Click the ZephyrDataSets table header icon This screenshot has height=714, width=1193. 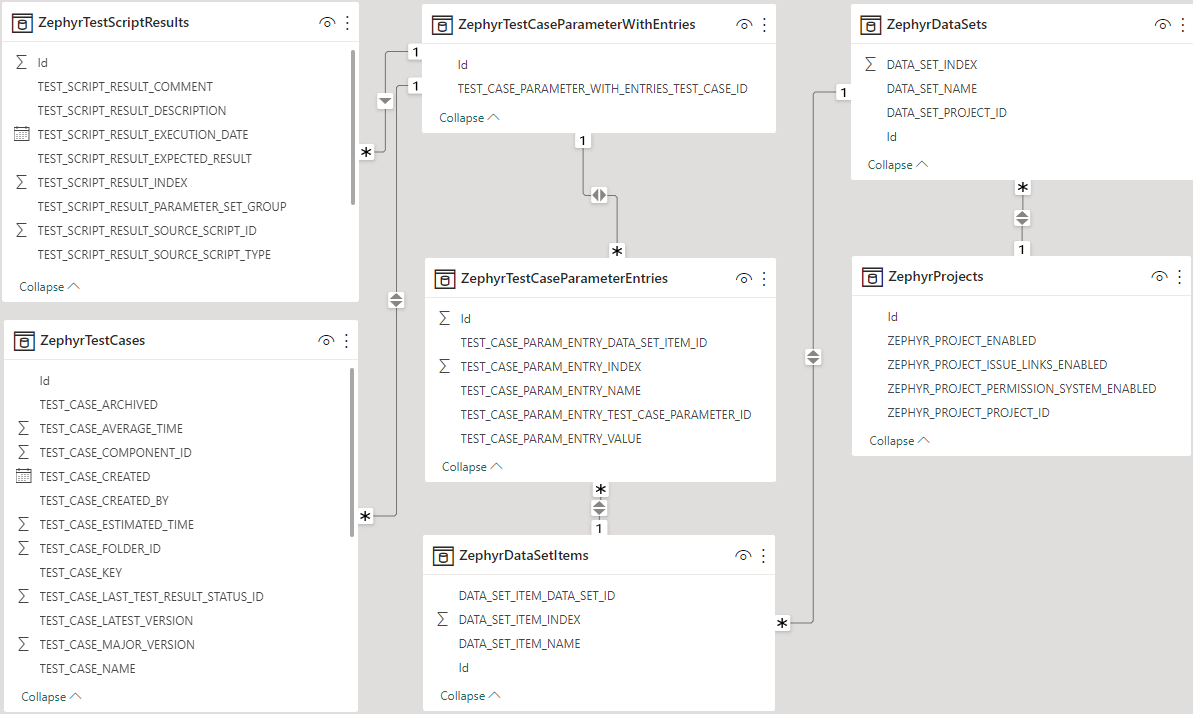click(x=871, y=25)
